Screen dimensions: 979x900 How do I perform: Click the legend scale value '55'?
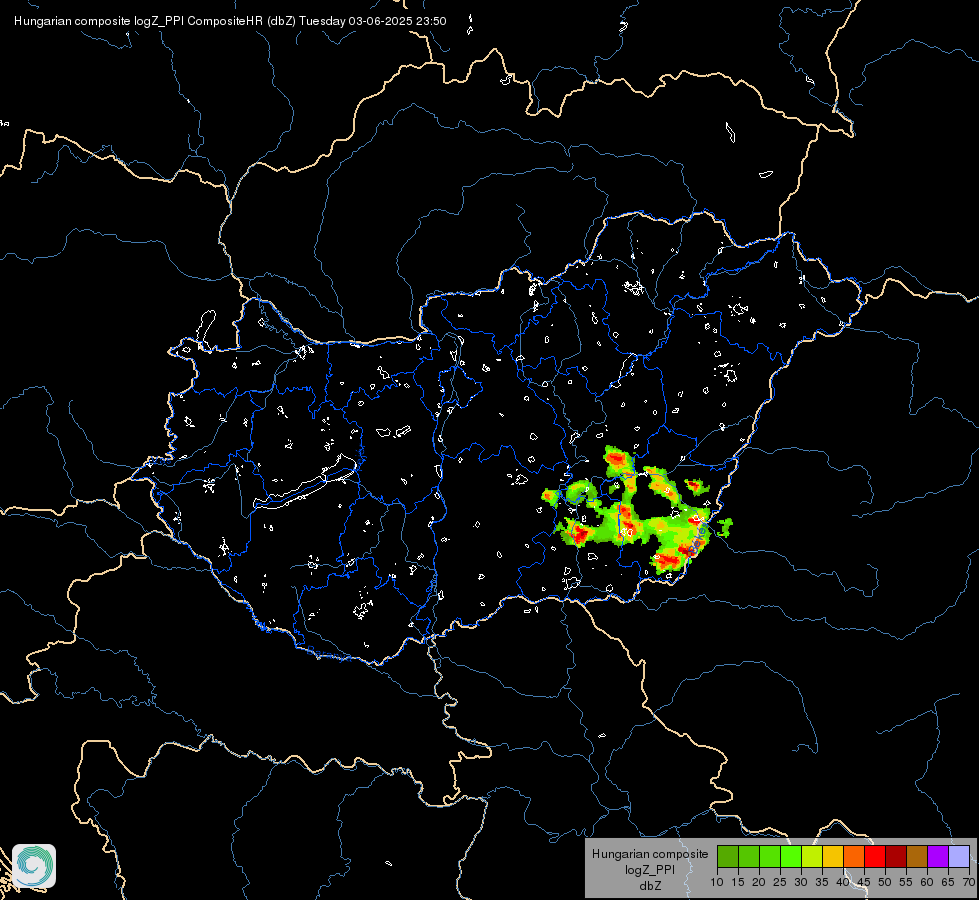click(906, 883)
